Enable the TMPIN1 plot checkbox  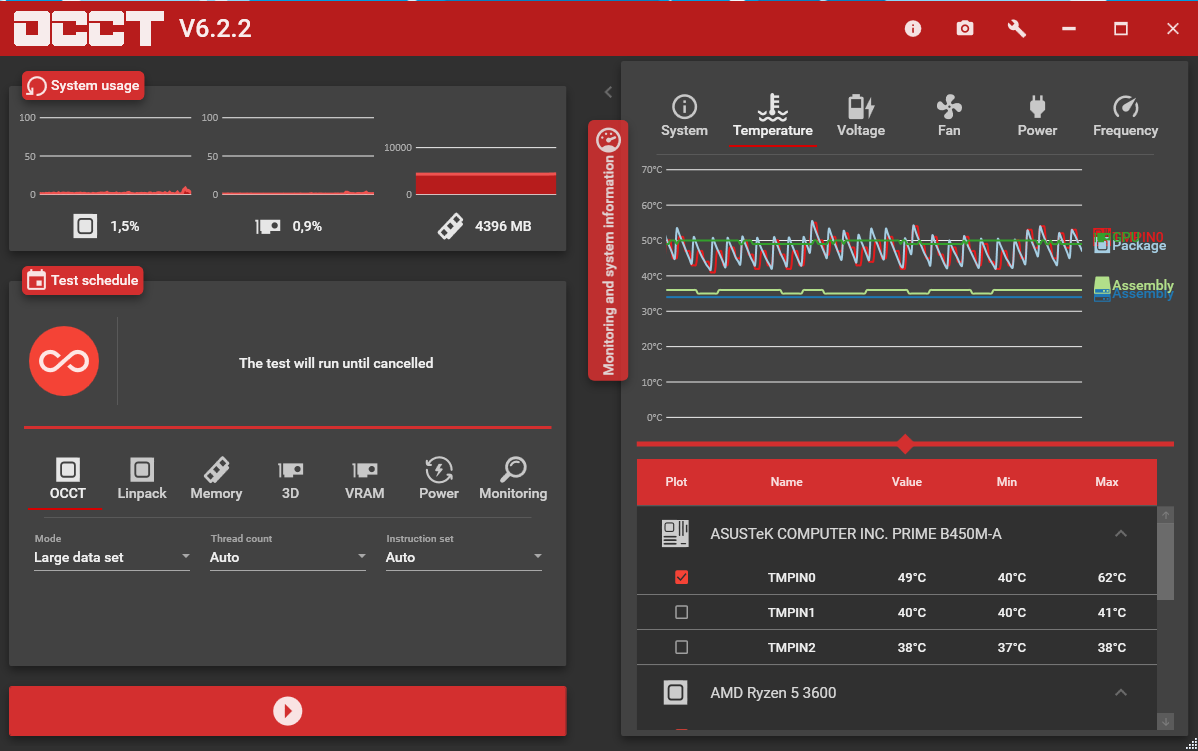pos(682,612)
